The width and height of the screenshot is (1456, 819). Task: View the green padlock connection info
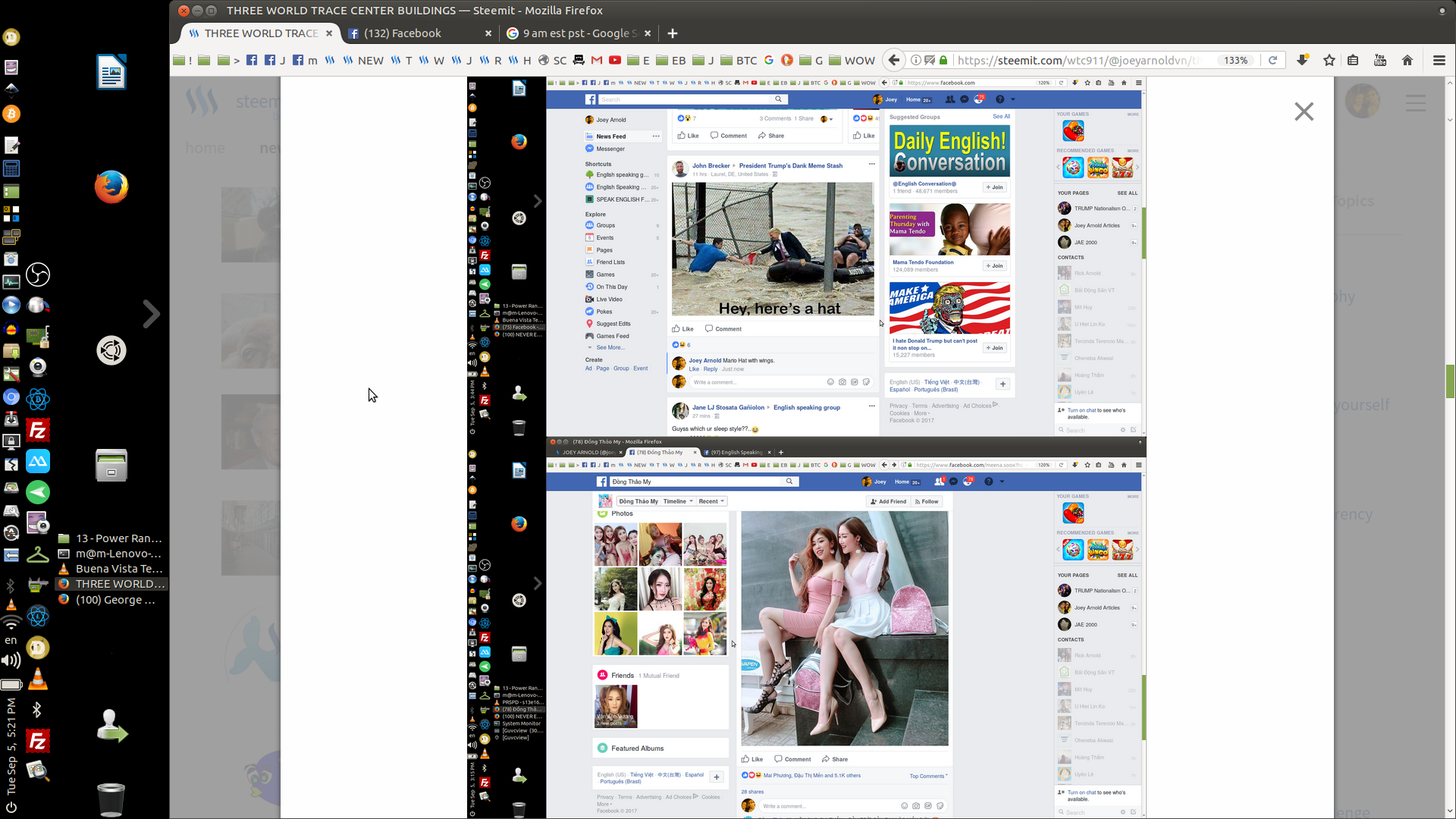click(943, 61)
